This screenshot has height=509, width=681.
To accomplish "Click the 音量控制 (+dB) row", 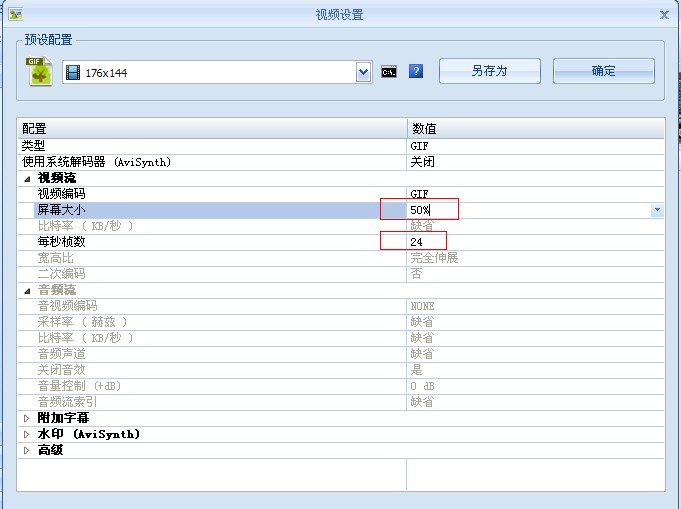I will (341, 386).
